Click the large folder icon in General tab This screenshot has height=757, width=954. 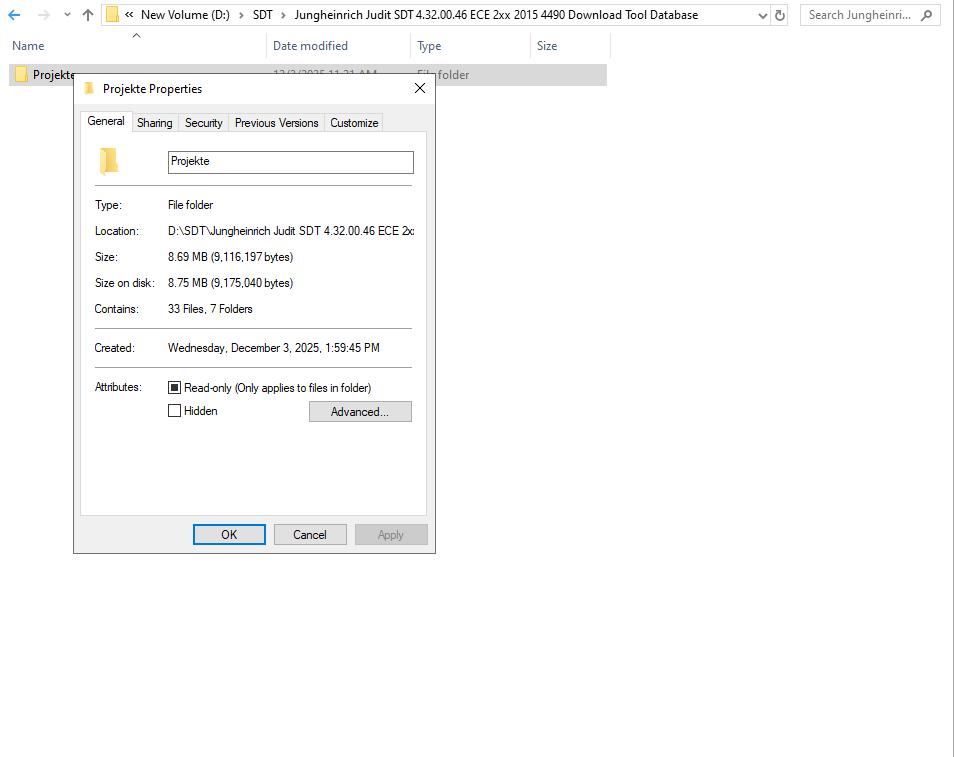coord(109,161)
